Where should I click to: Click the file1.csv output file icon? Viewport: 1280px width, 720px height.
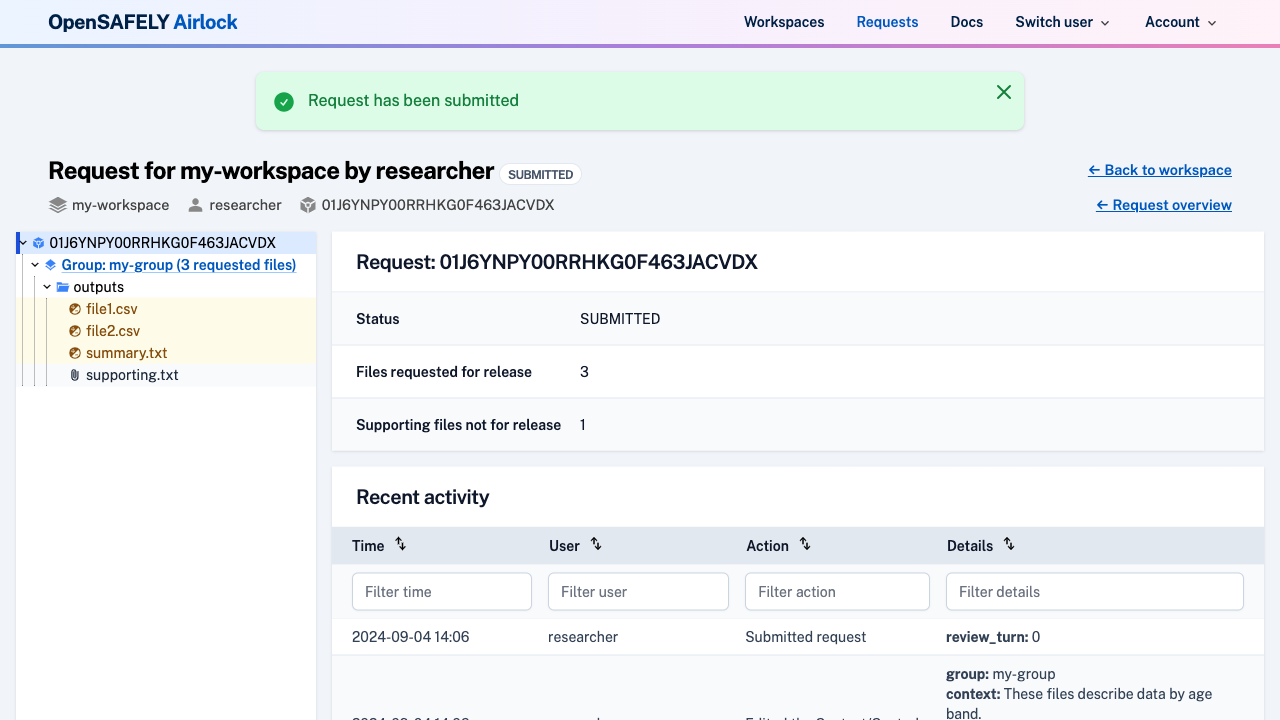(75, 309)
